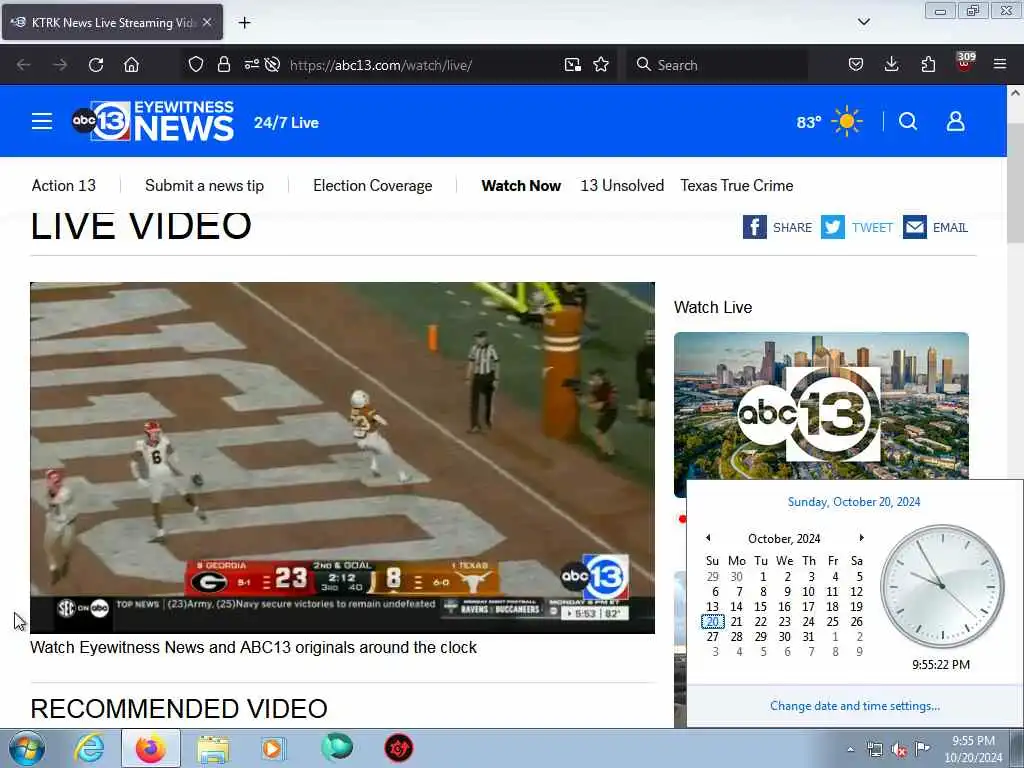
Task: Open the user account profile icon
Action: coord(955,121)
